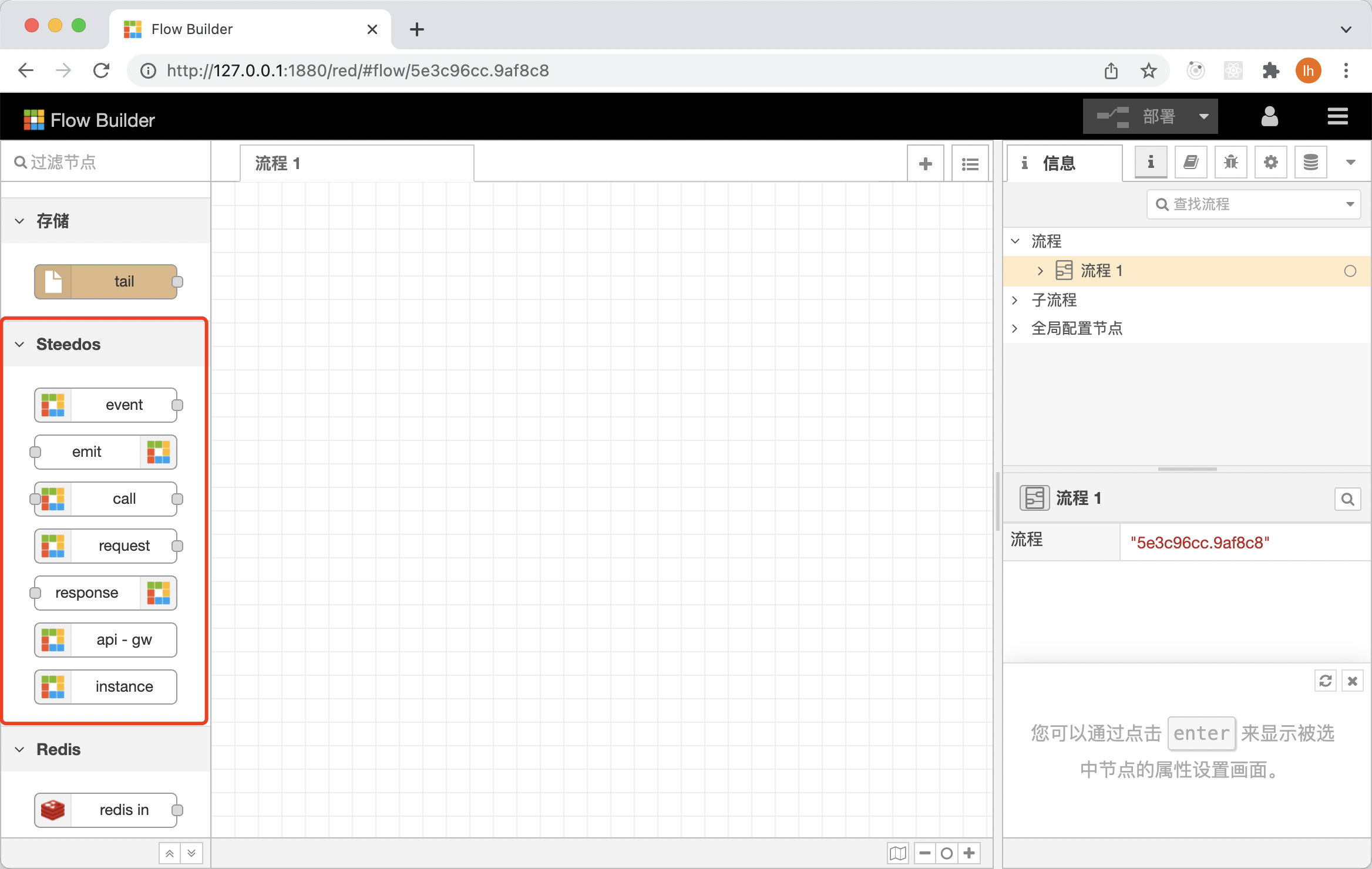Expand the 全局配置节点 section
This screenshot has width=1372, height=869.
(x=1015, y=328)
